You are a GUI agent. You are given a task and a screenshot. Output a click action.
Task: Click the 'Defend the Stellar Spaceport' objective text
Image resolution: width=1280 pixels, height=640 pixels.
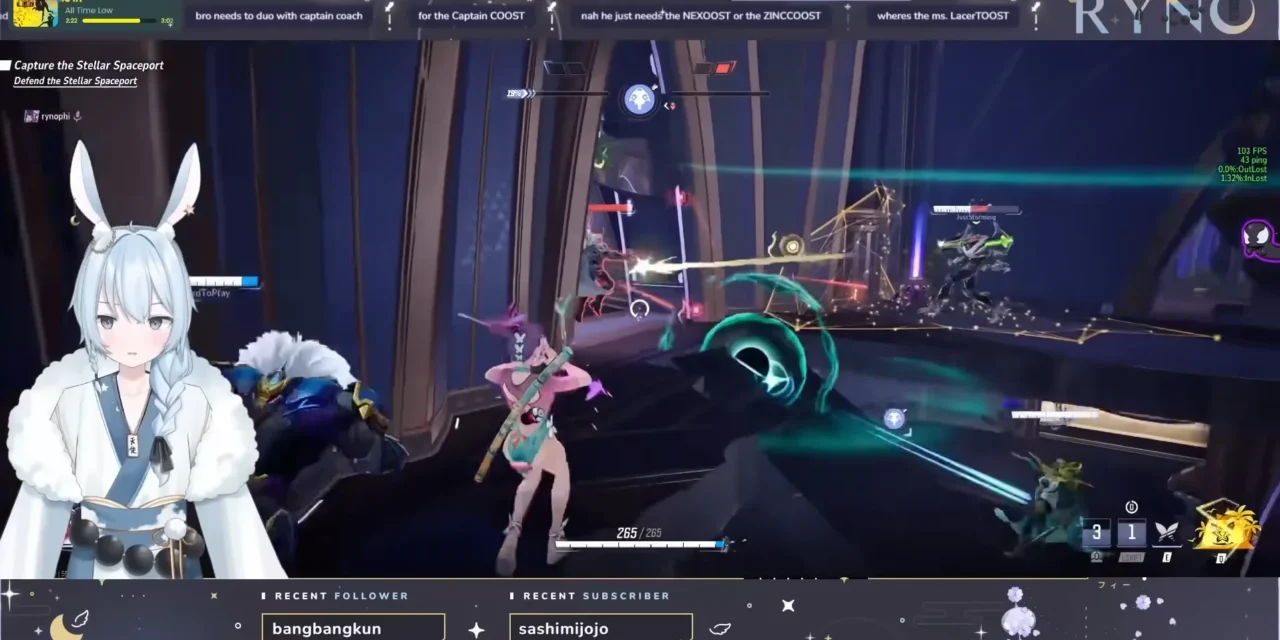tap(75, 81)
